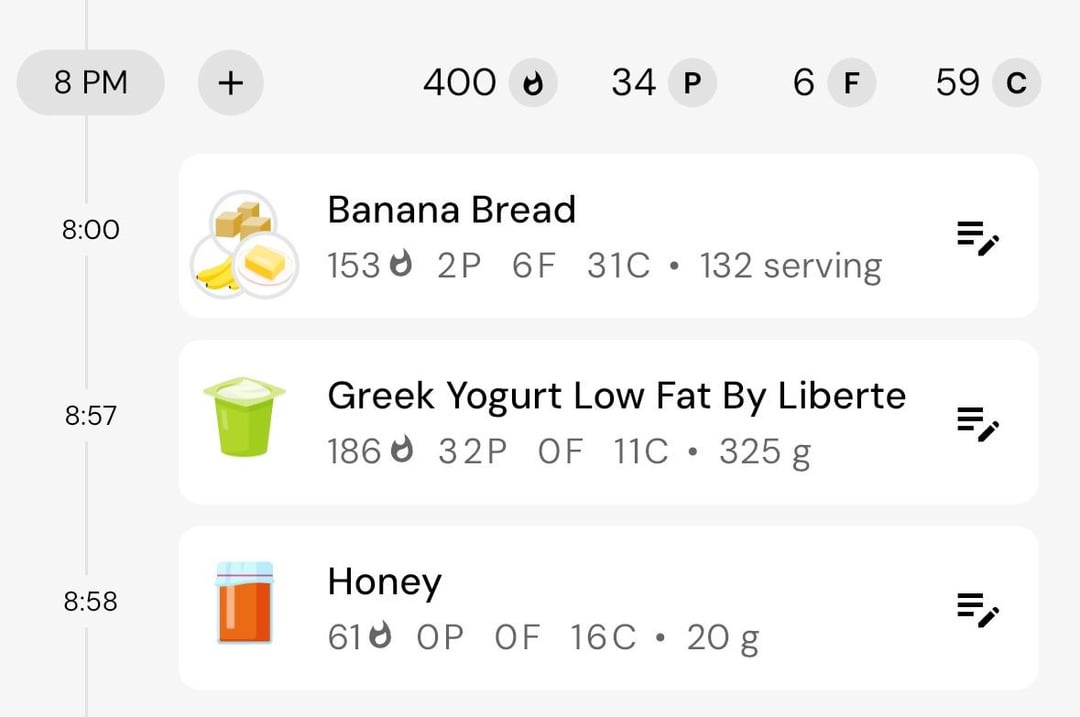The image size is (1080, 717).
Task: Click the carbs C badge in header
Action: pos(1016,83)
